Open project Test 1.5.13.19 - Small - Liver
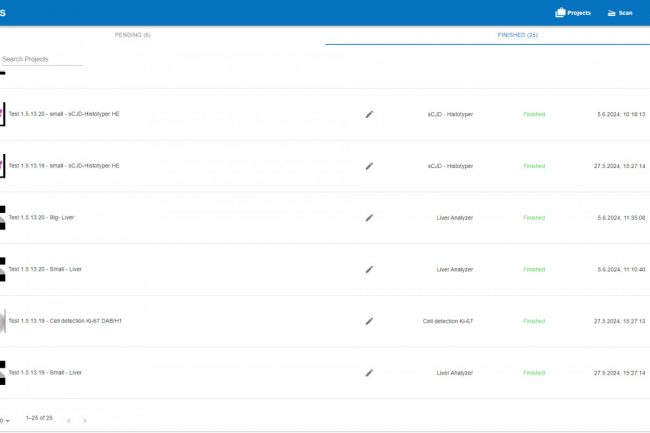650x433 pixels. click(x=45, y=373)
